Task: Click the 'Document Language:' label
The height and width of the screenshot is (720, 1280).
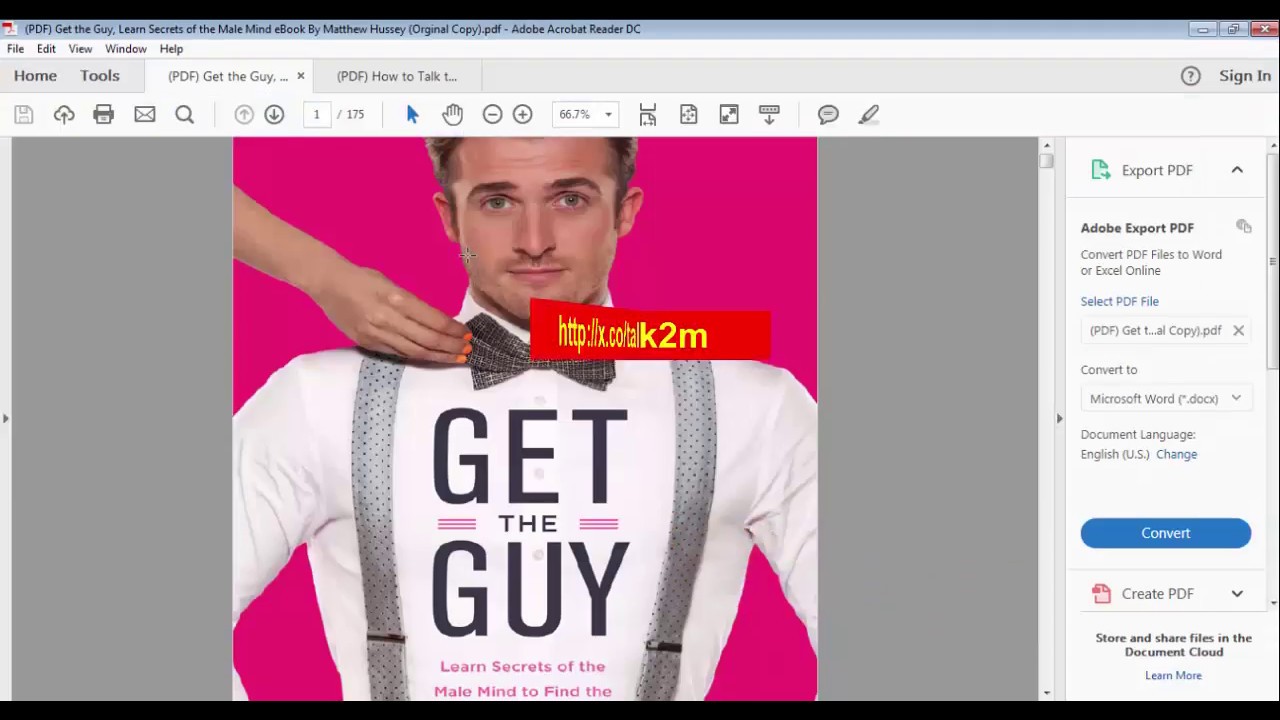Action: [x=1138, y=435]
